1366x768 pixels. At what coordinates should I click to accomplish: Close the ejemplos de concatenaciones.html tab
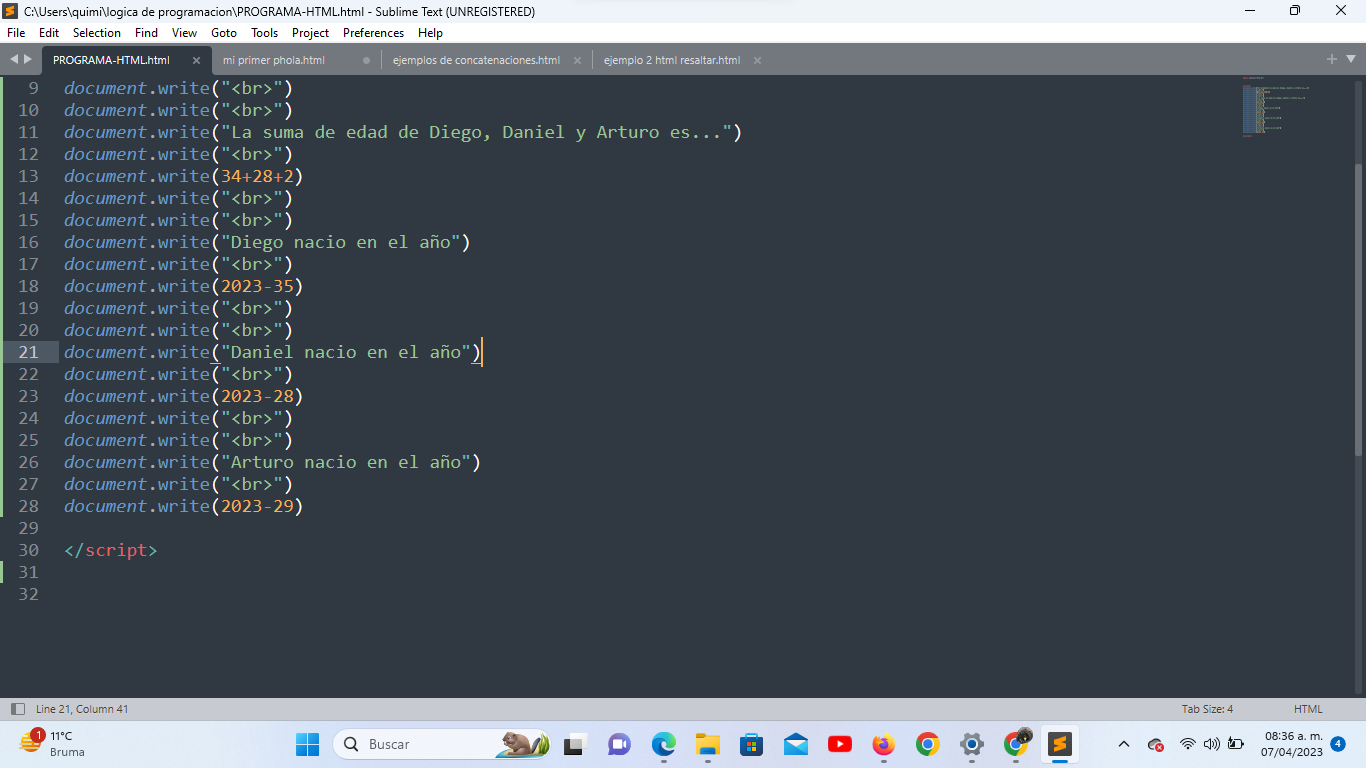click(577, 60)
